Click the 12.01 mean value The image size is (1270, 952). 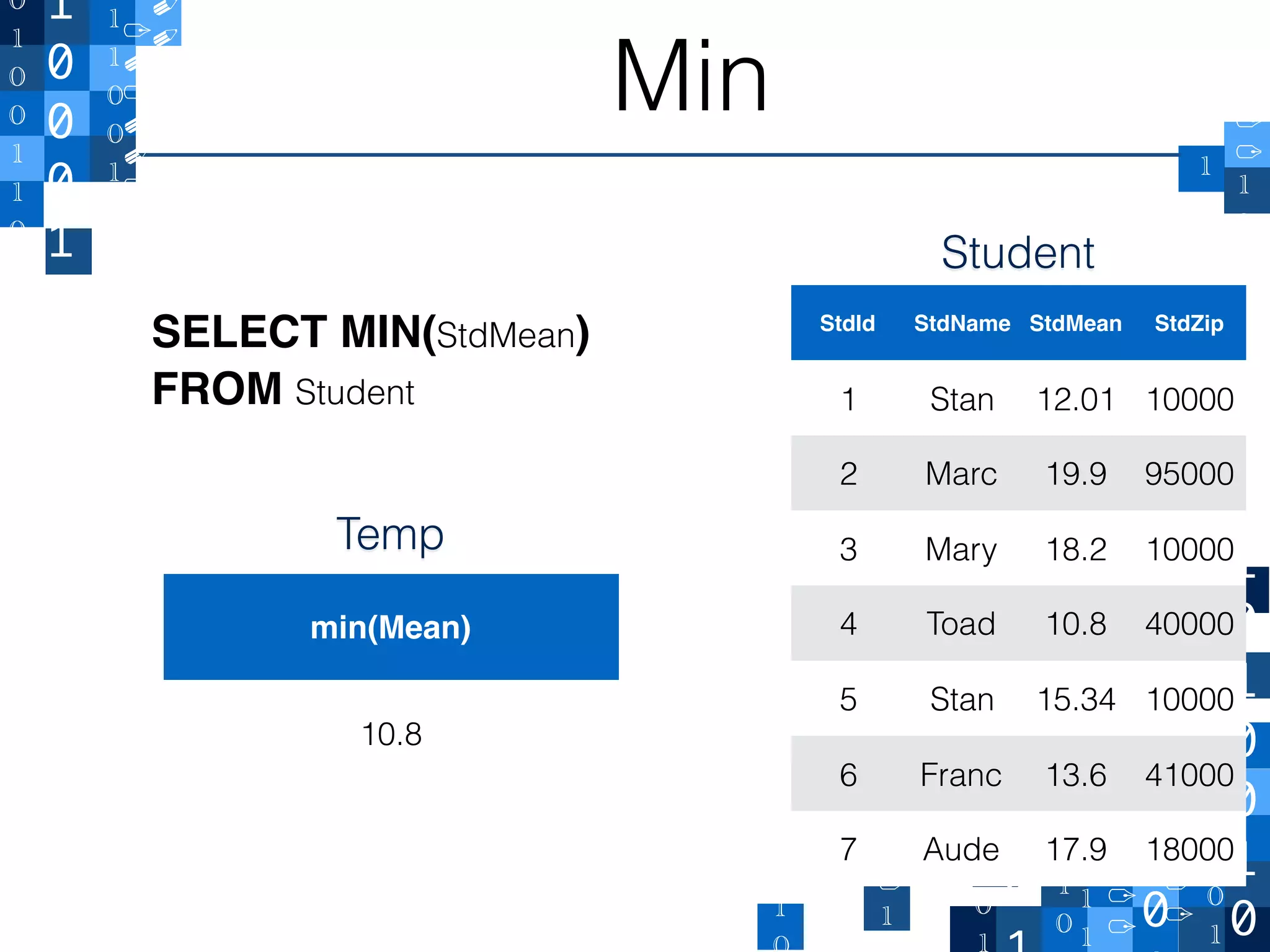pyautogui.click(x=1076, y=399)
